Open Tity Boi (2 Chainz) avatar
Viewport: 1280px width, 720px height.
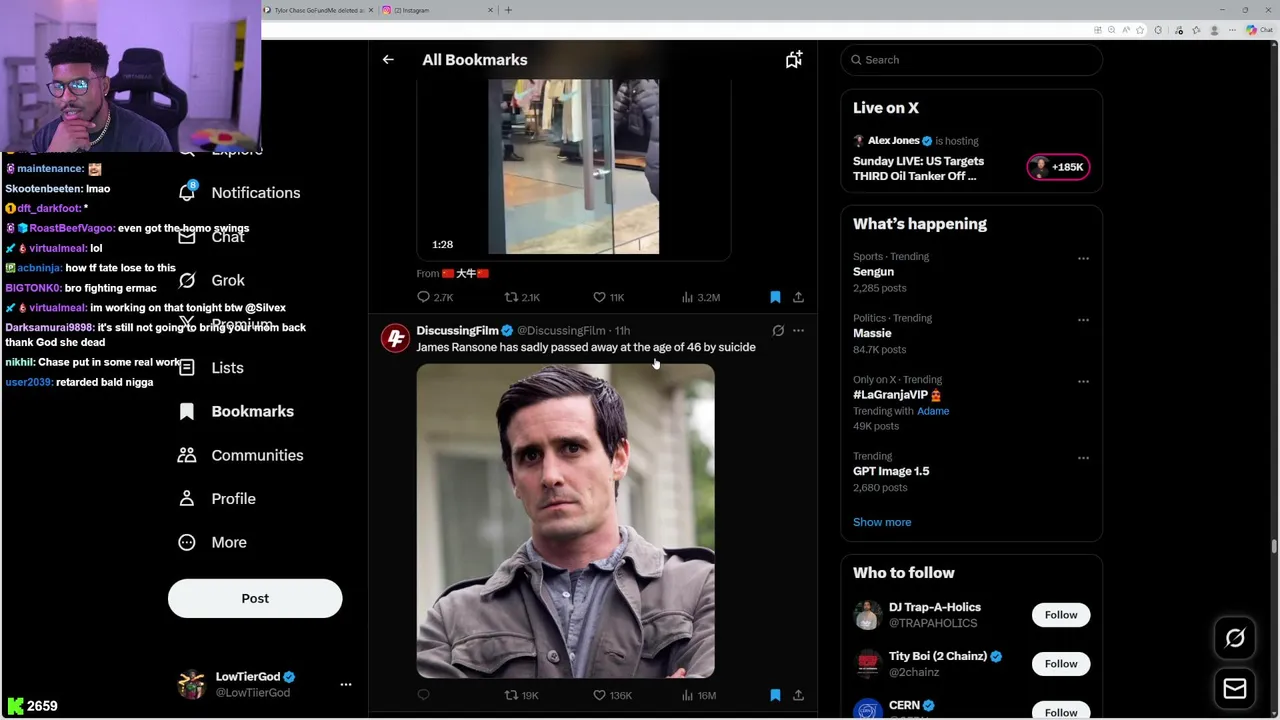(867, 664)
